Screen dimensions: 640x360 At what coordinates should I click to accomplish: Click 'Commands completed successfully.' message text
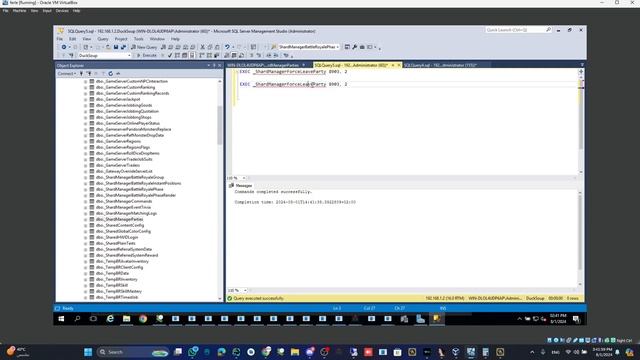coord(273,191)
